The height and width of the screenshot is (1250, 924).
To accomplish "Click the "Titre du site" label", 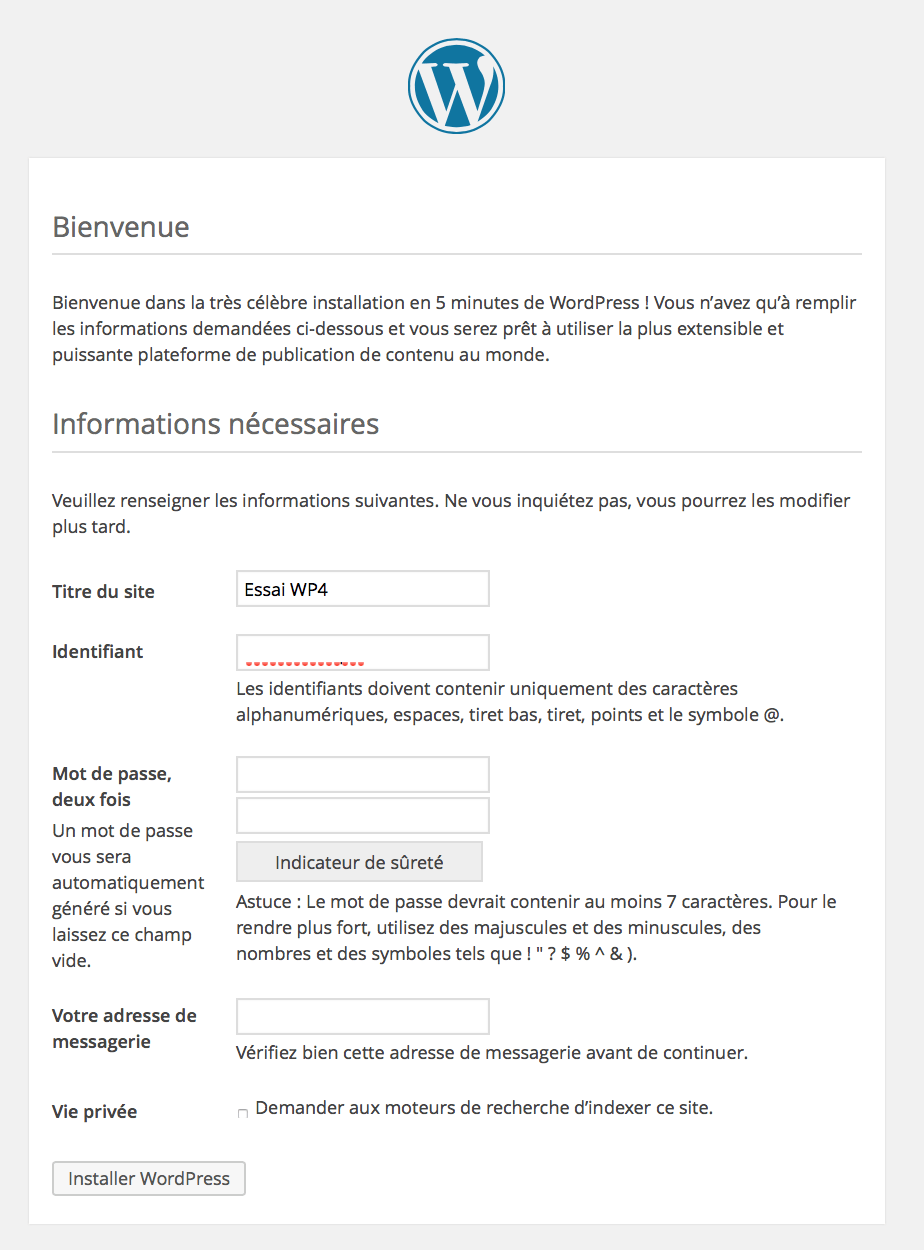I will [x=103, y=592].
